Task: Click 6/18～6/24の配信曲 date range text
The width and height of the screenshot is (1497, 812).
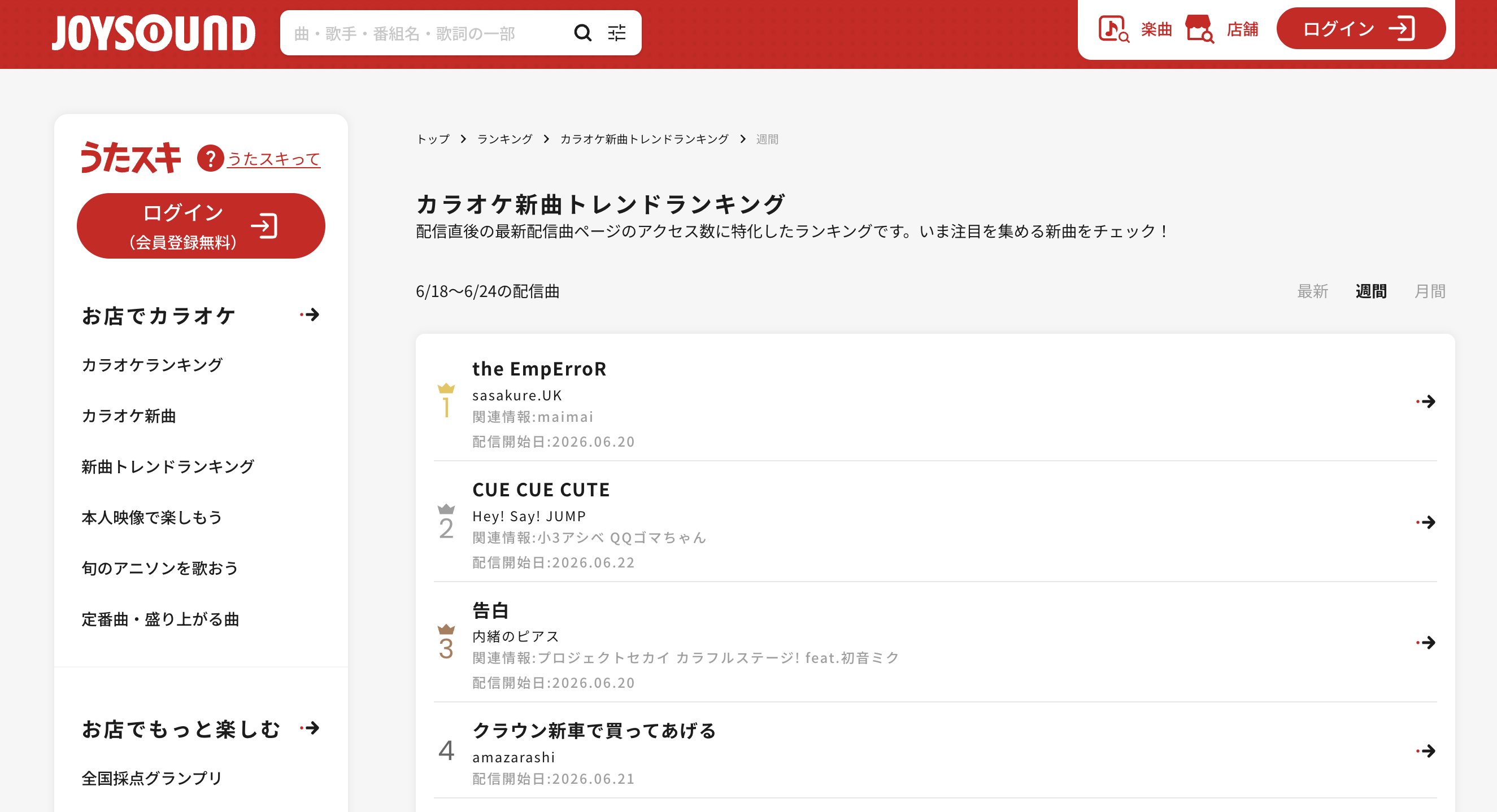Action: [488, 291]
